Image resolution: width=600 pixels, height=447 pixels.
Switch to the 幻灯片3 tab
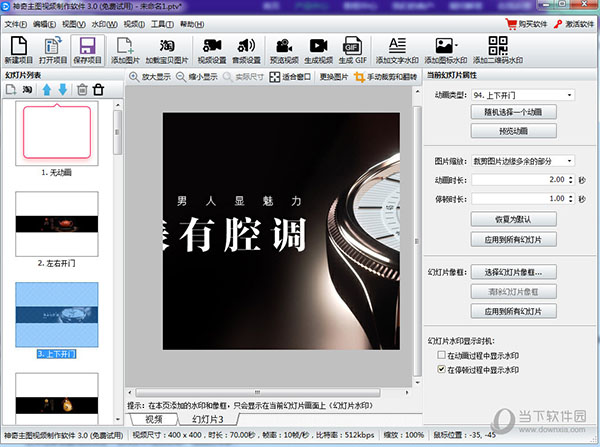point(208,419)
